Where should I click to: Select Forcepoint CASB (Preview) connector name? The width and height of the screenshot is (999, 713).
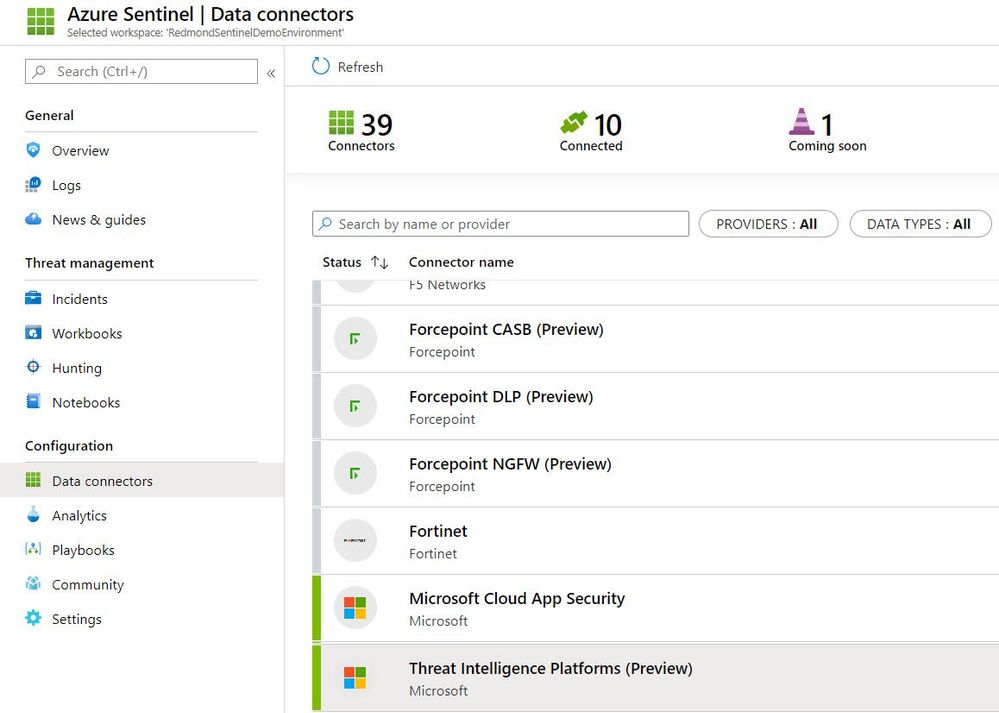point(506,329)
